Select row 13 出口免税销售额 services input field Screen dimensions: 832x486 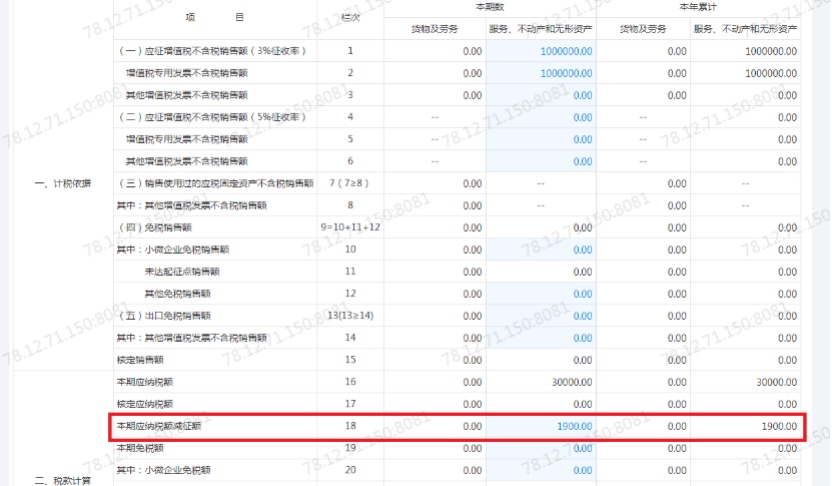coord(541,316)
